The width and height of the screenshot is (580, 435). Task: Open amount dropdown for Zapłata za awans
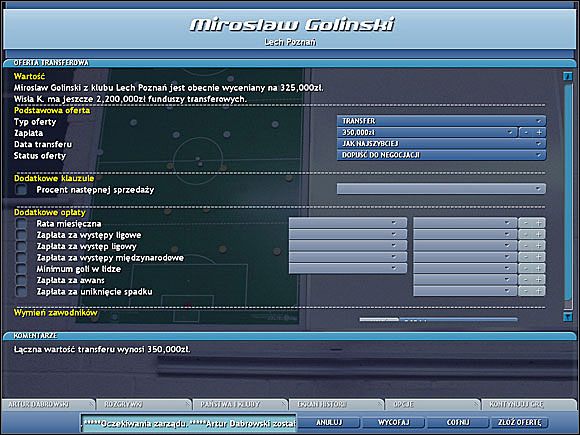pos(465,280)
